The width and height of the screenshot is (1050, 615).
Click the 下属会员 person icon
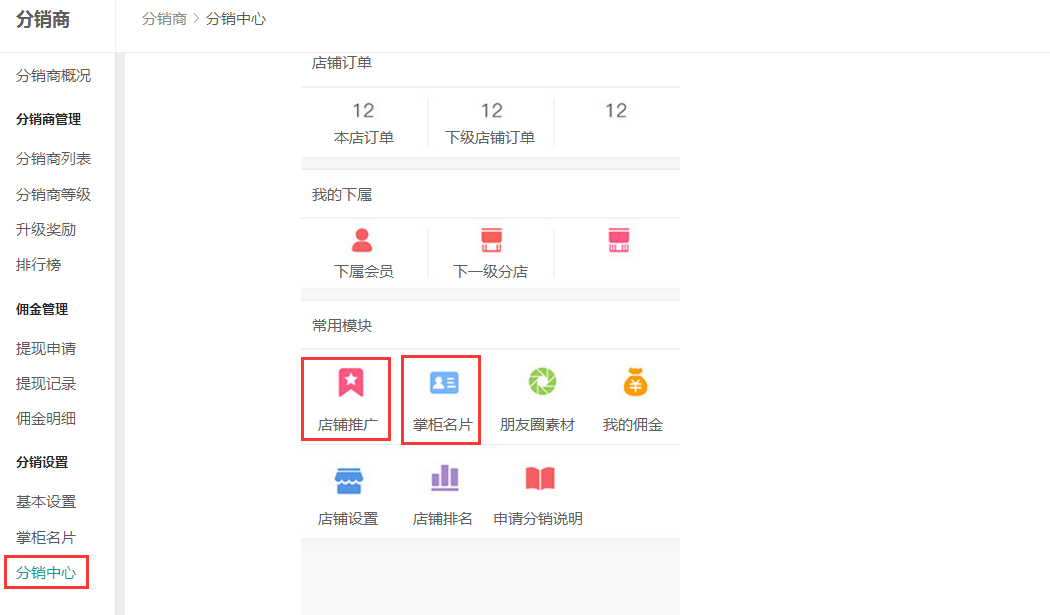pyautogui.click(x=362, y=240)
